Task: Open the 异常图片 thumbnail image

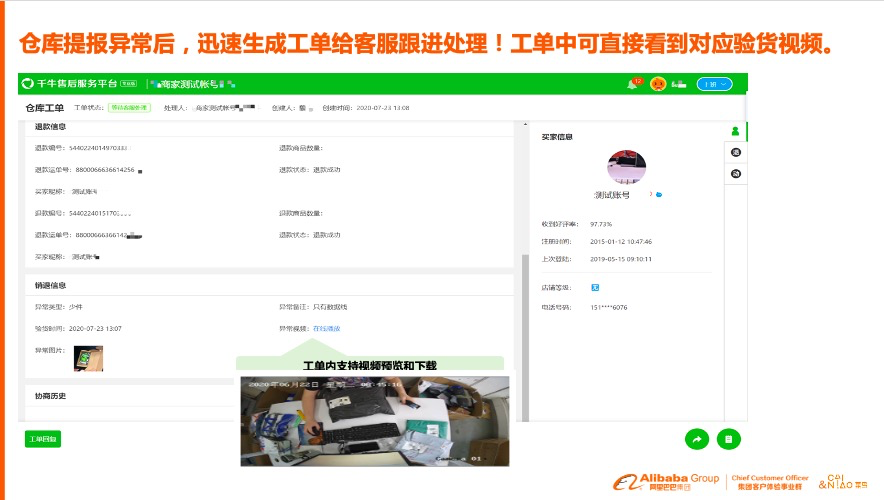Action: [x=89, y=359]
